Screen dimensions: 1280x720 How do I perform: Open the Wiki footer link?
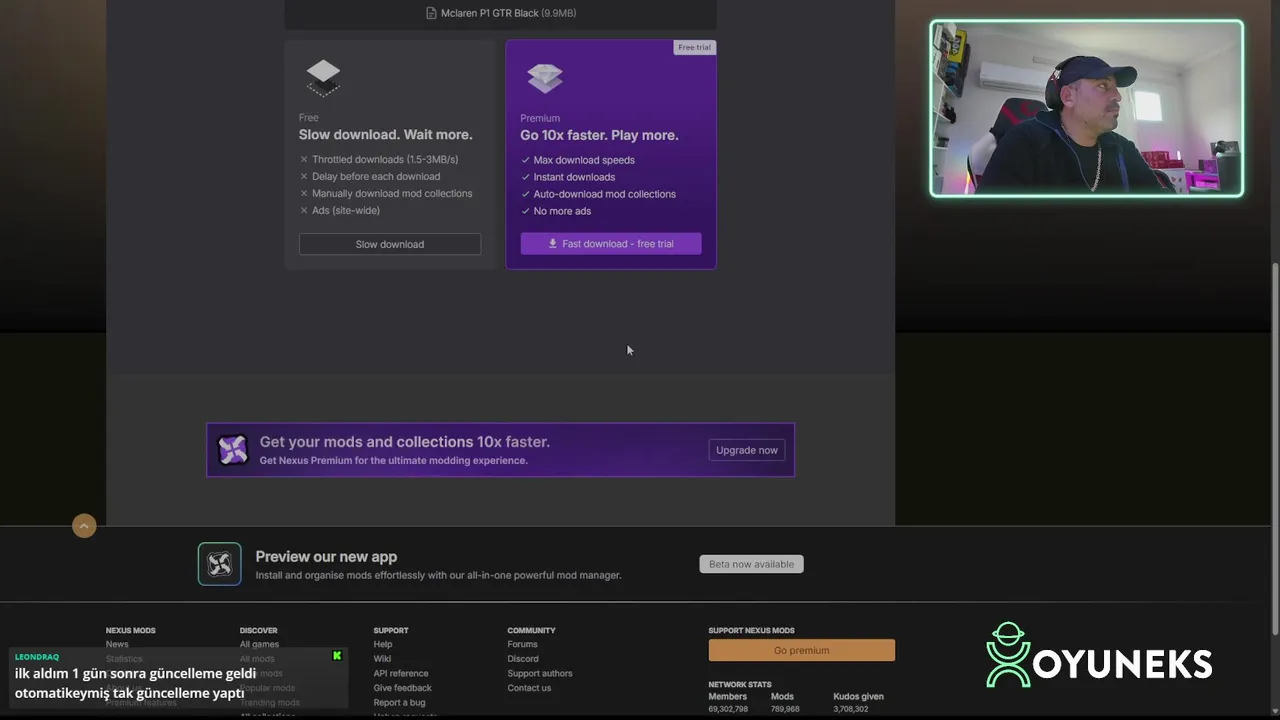click(382, 659)
